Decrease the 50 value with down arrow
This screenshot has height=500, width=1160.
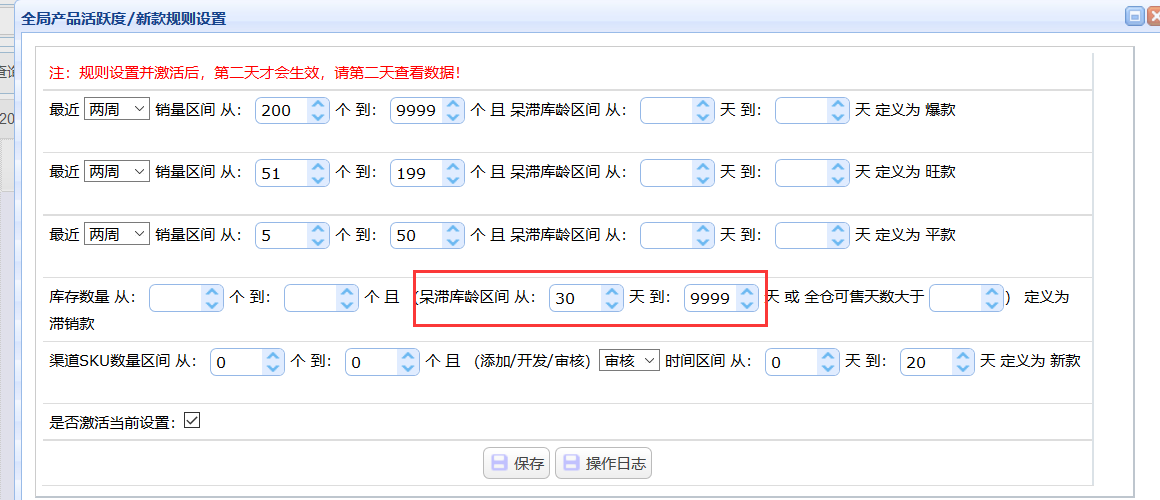point(453,243)
